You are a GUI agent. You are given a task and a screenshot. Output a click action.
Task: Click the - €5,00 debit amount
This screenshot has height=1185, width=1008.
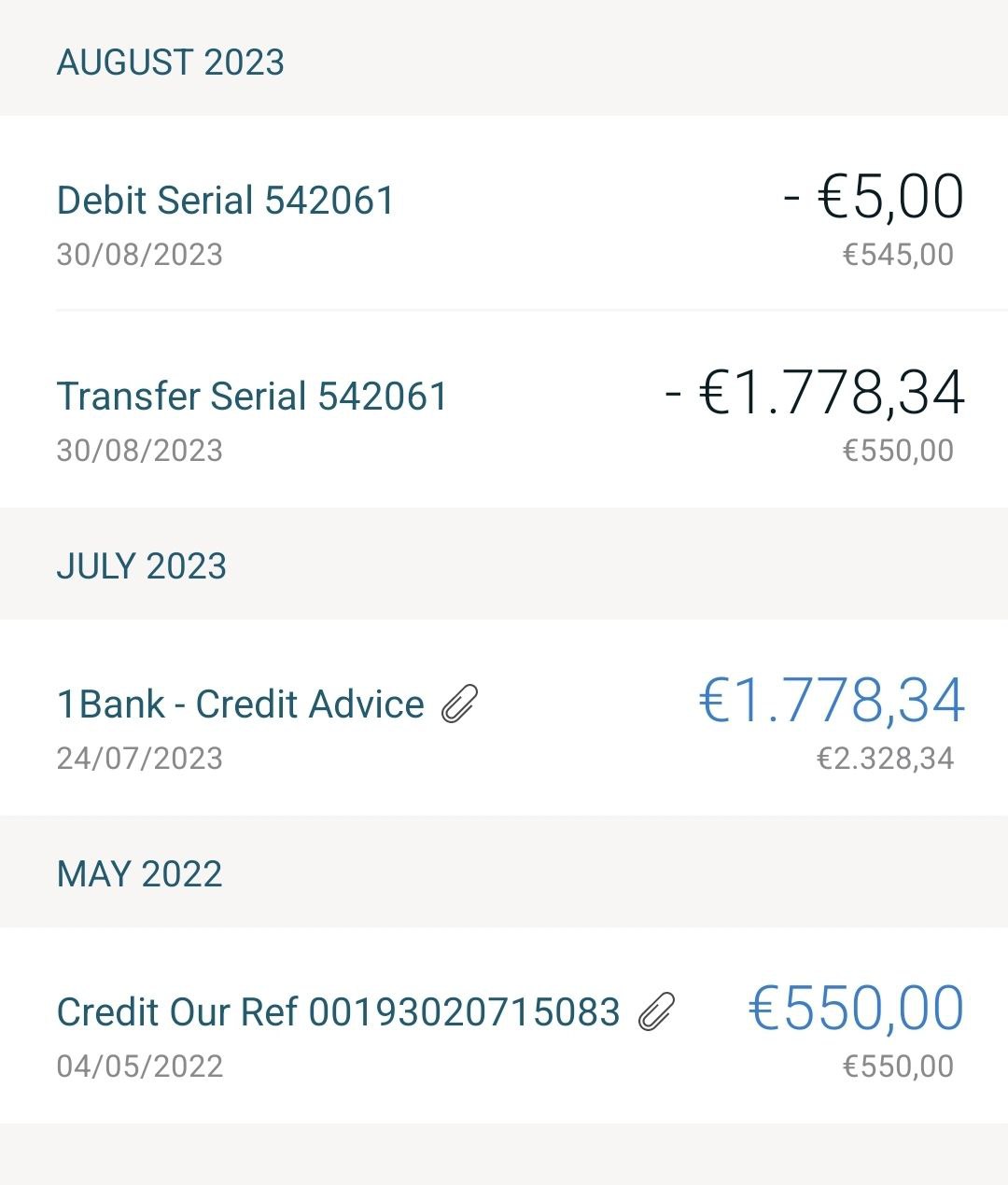click(x=874, y=197)
